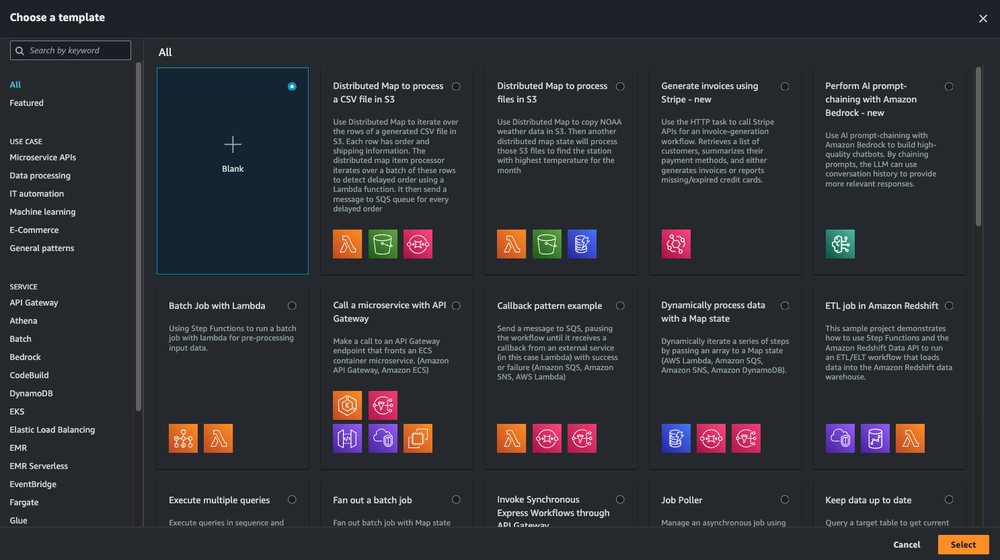Click the SQS icon in Dynamically process data card
1000x560 pixels.
(711, 438)
